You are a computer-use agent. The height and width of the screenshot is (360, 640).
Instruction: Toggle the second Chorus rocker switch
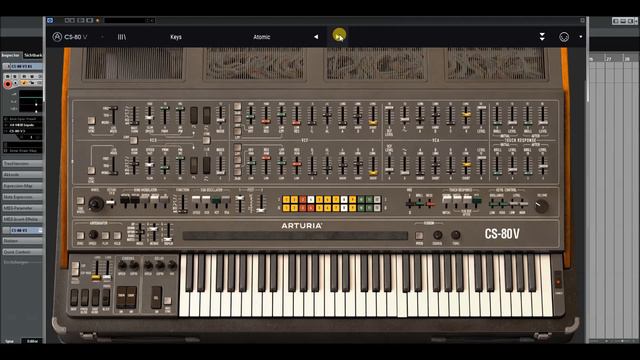(131, 297)
